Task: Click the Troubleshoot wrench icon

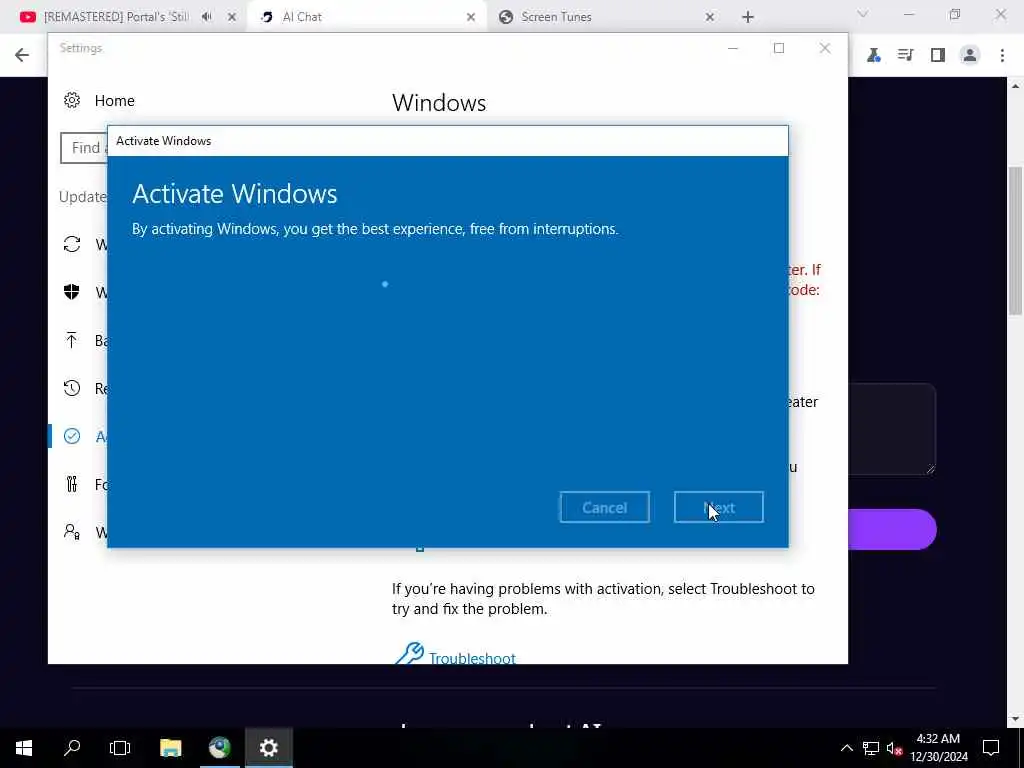Action: [x=409, y=654]
